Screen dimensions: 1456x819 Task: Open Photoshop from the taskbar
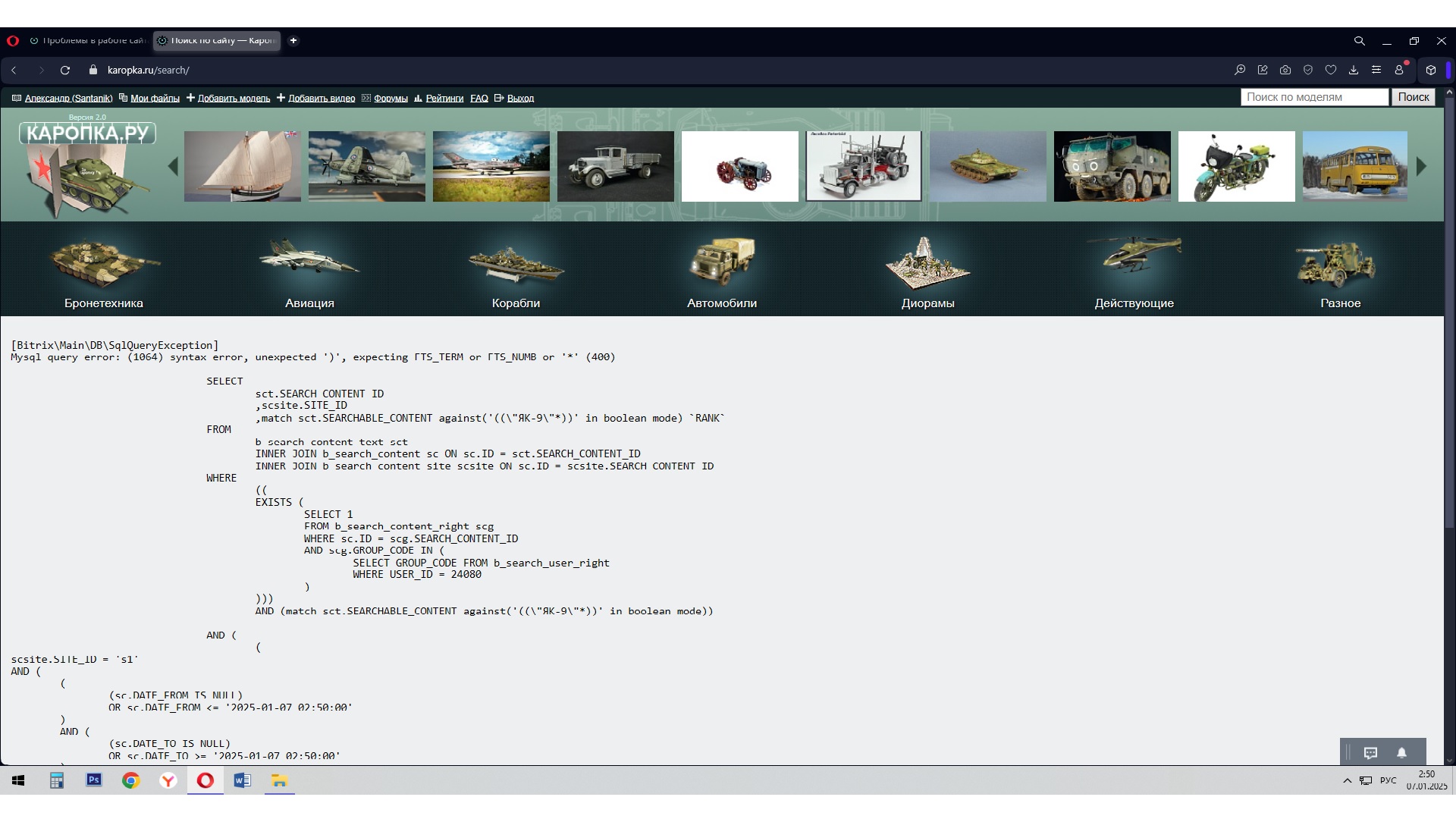pyautogui.click(x=94, y=780)
